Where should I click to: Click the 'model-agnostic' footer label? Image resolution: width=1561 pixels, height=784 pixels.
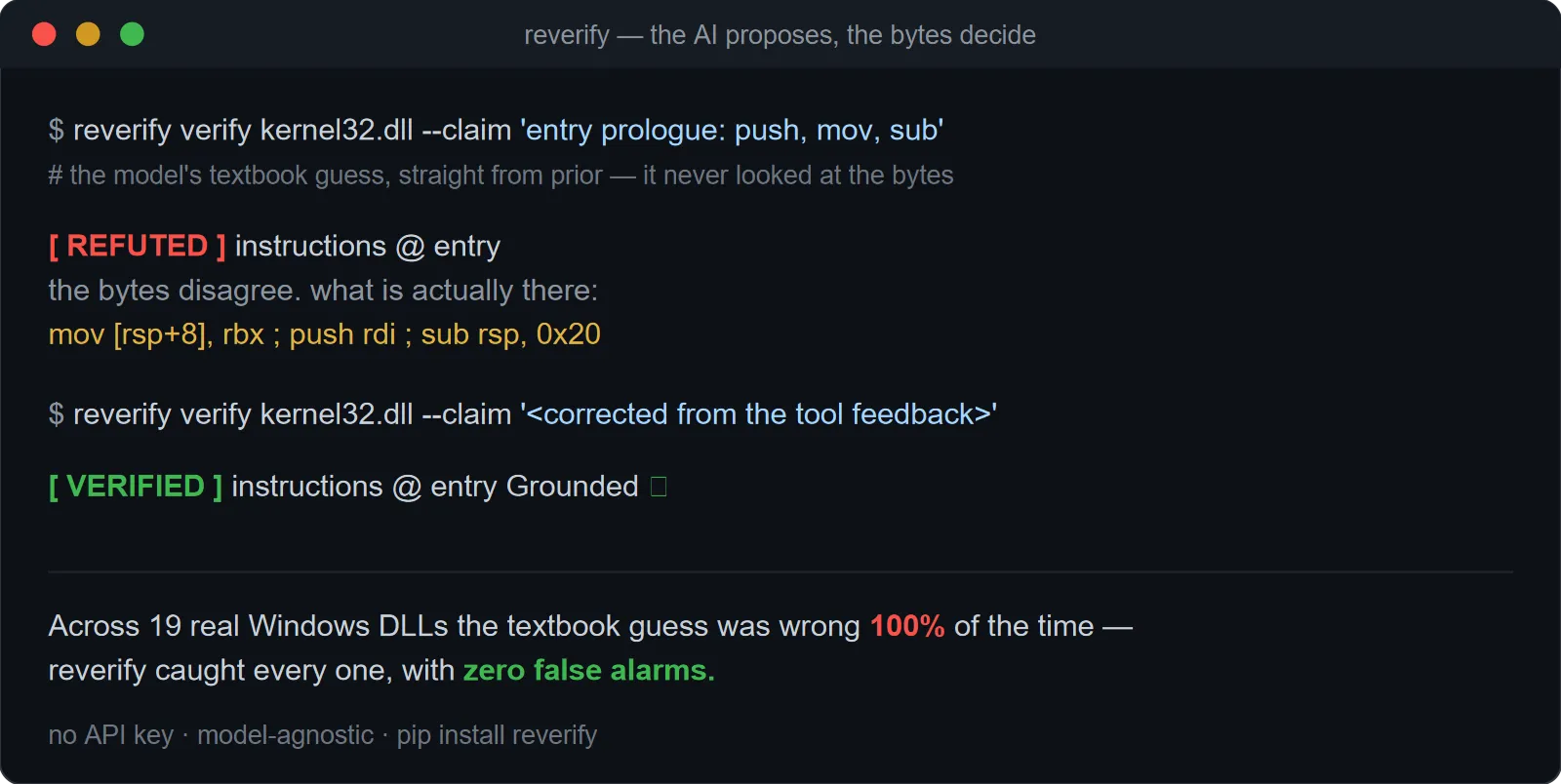(286, 735)
